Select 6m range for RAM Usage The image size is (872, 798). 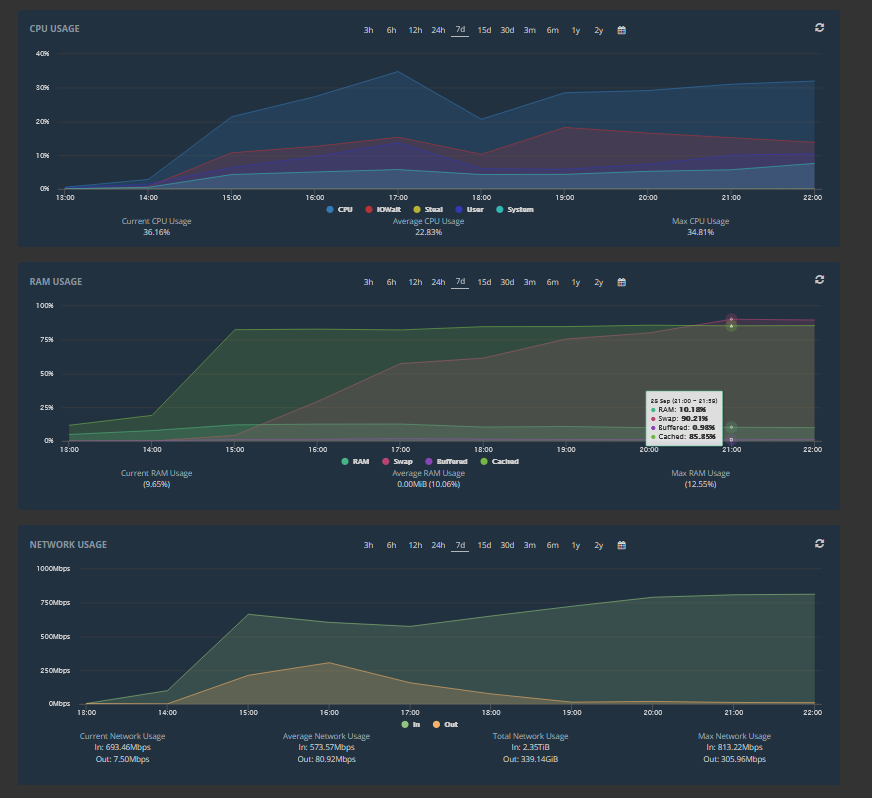552,282
